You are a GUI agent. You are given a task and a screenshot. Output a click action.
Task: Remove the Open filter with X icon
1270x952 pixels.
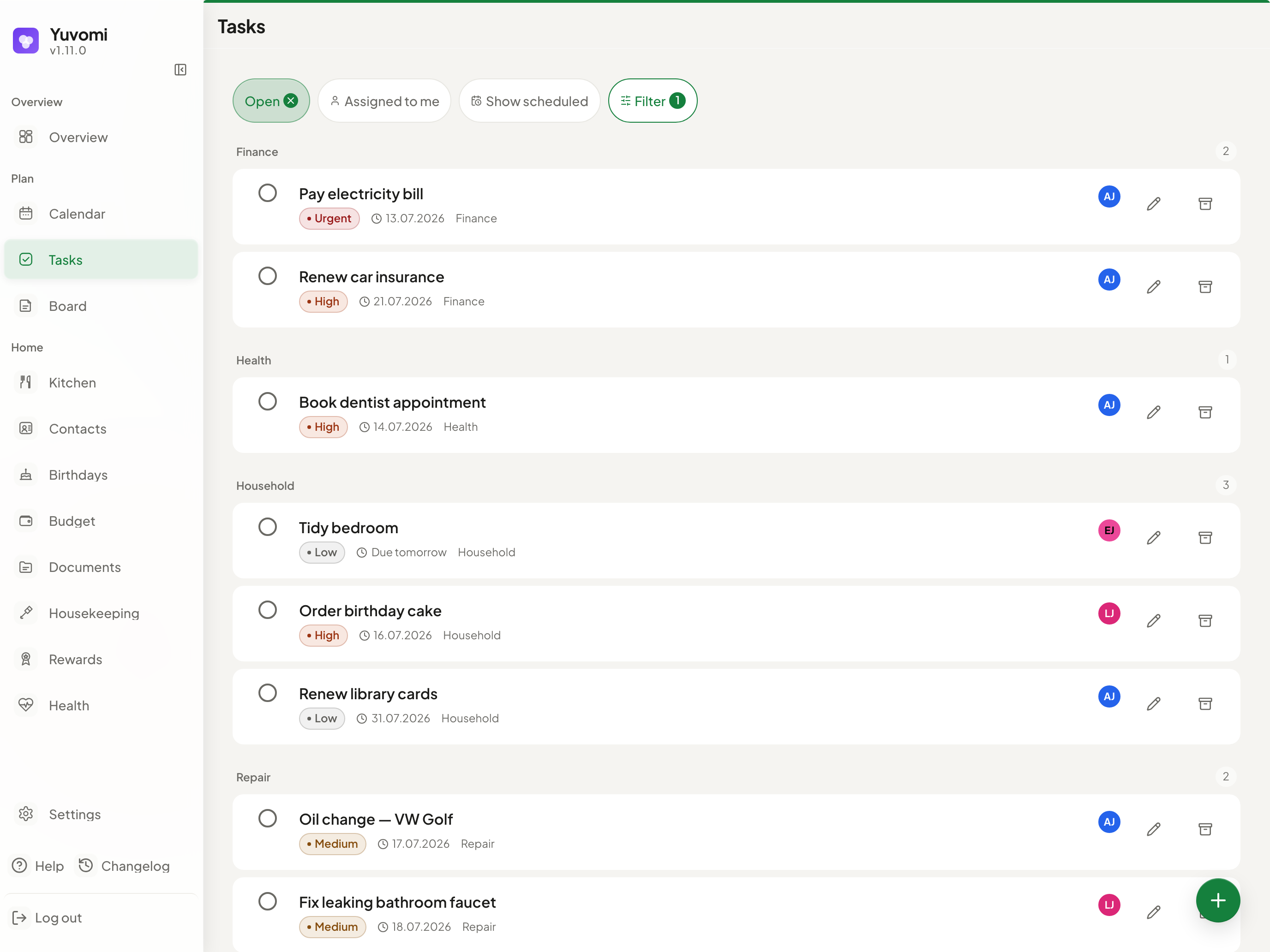(291, 101)
